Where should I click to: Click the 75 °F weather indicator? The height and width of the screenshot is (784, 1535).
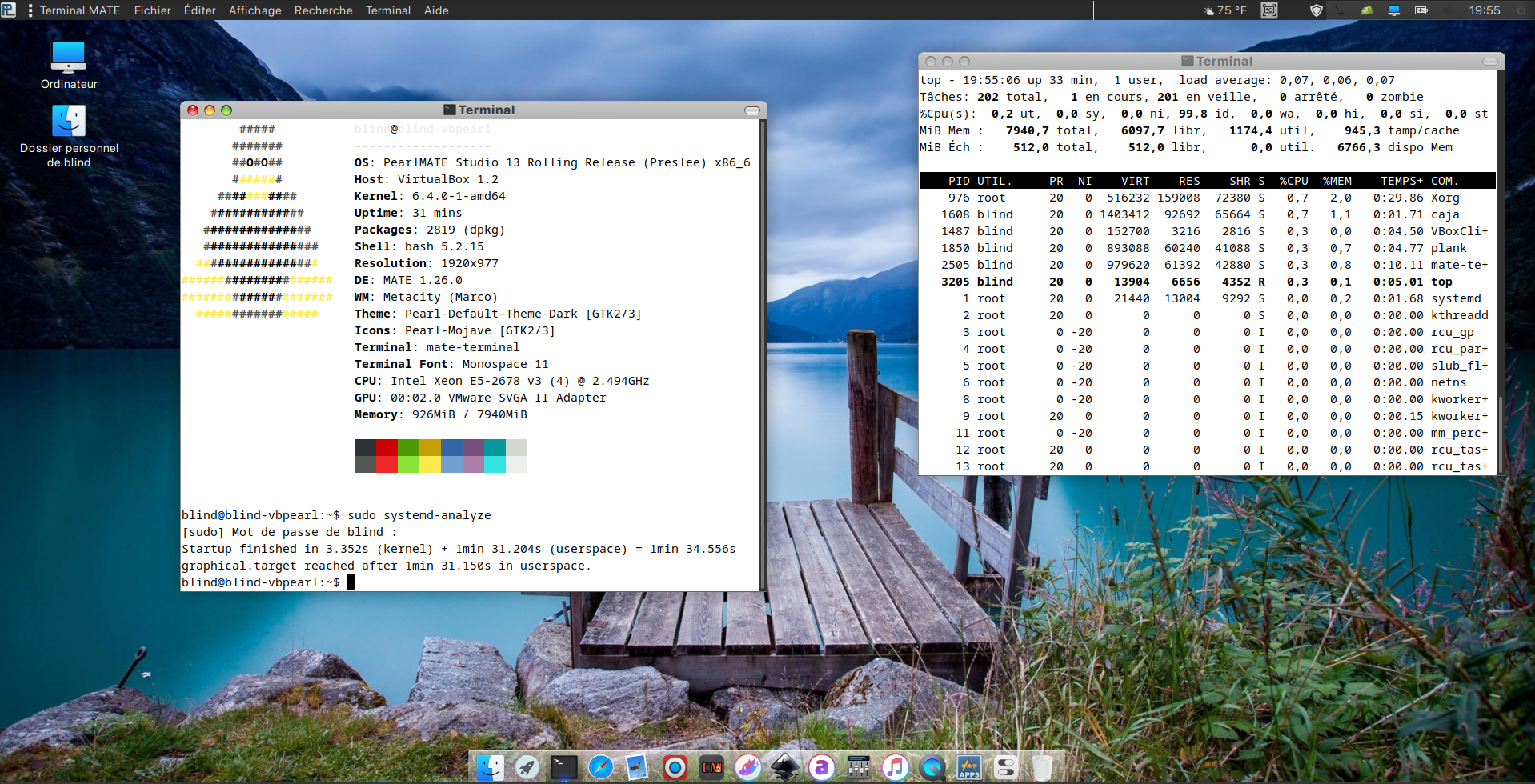click(x=1225, y=10)
